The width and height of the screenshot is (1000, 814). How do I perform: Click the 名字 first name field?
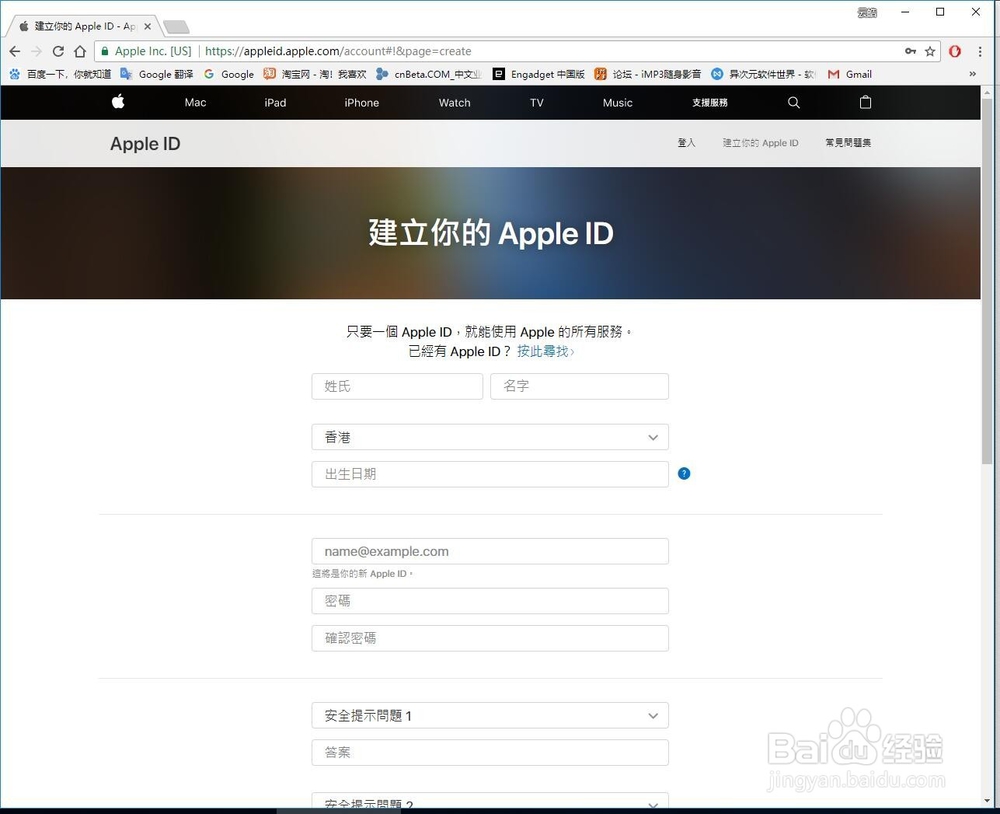click(x=579, y=386)
